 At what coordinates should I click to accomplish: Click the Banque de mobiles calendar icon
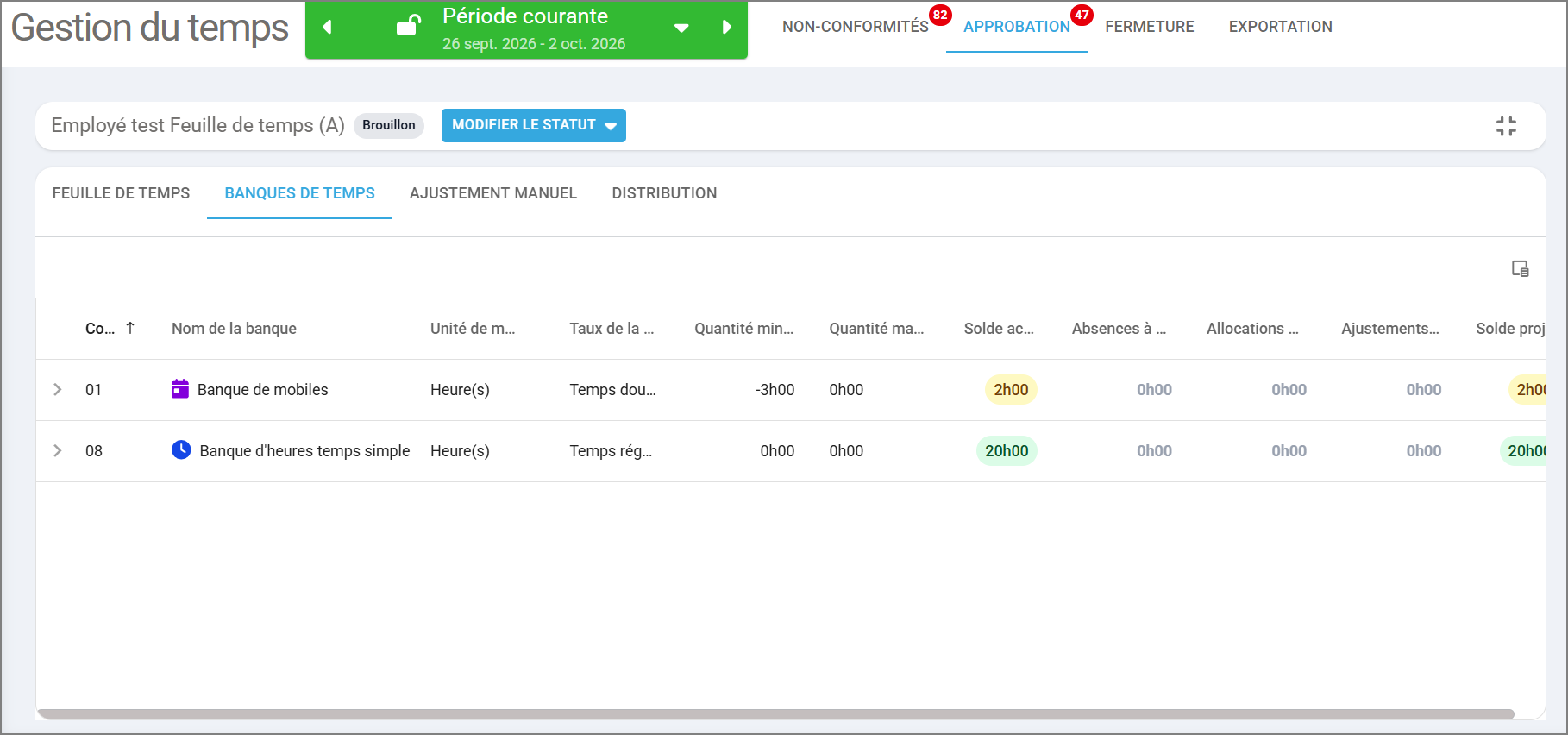(180, 389)
